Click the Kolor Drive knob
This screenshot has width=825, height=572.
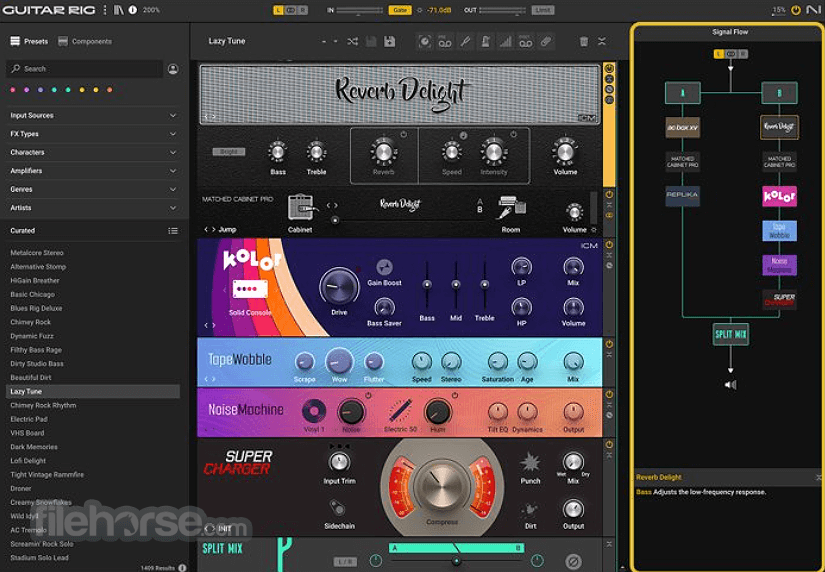[x=339, y=286]
